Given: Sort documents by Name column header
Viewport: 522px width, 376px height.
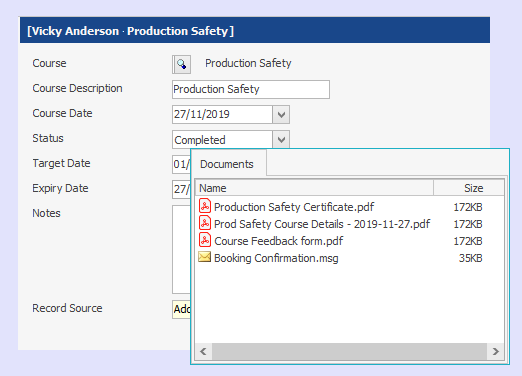Looking at the screenshot, I should click(314, 188).
